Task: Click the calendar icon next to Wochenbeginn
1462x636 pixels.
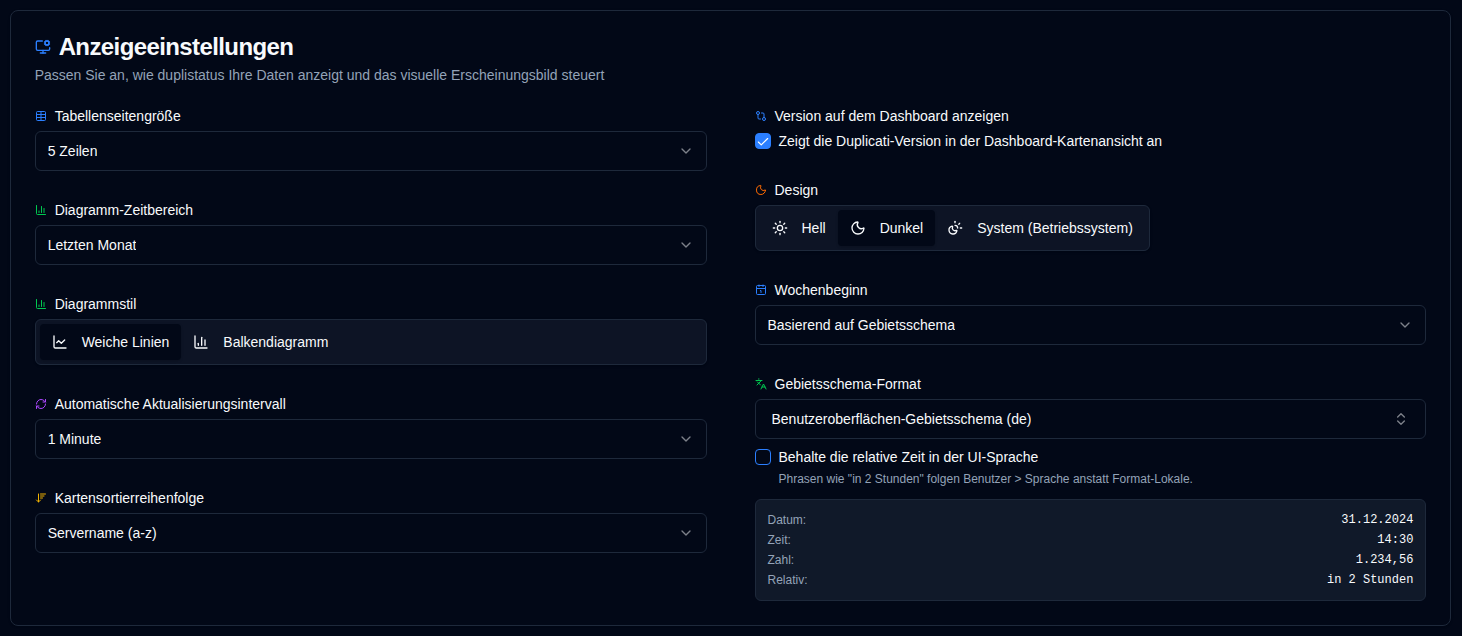Action: [761, 290]
